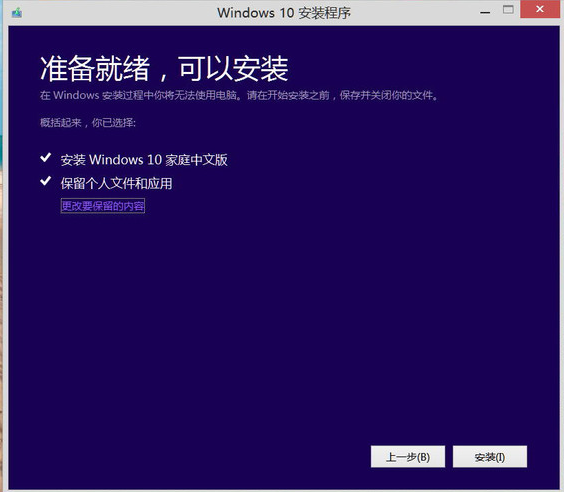Viewport: 564px width, 492px height.
Task: Go back with the 上一步(B) button
Action: pos(408,457)
